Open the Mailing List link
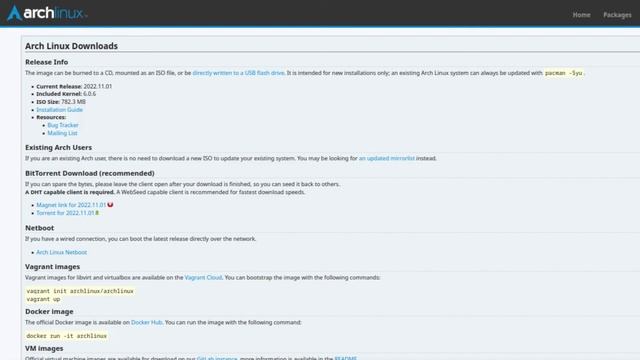640x360 pixels. (x=62, y=133)
